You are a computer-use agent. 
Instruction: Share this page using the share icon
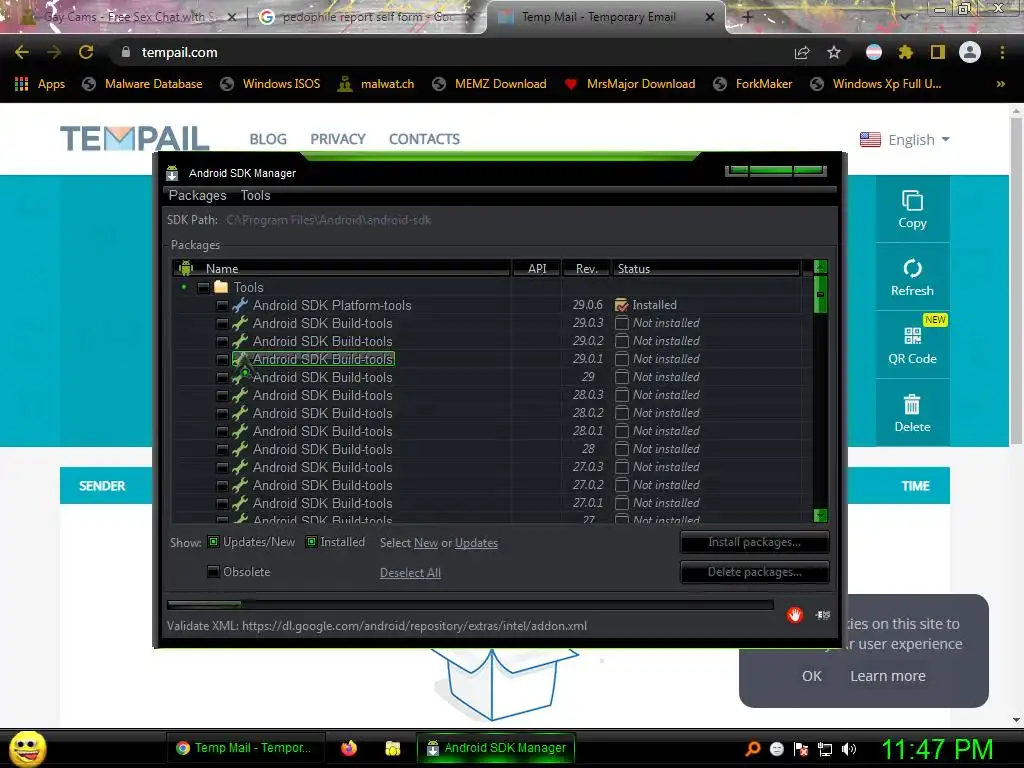pos(802,52)
